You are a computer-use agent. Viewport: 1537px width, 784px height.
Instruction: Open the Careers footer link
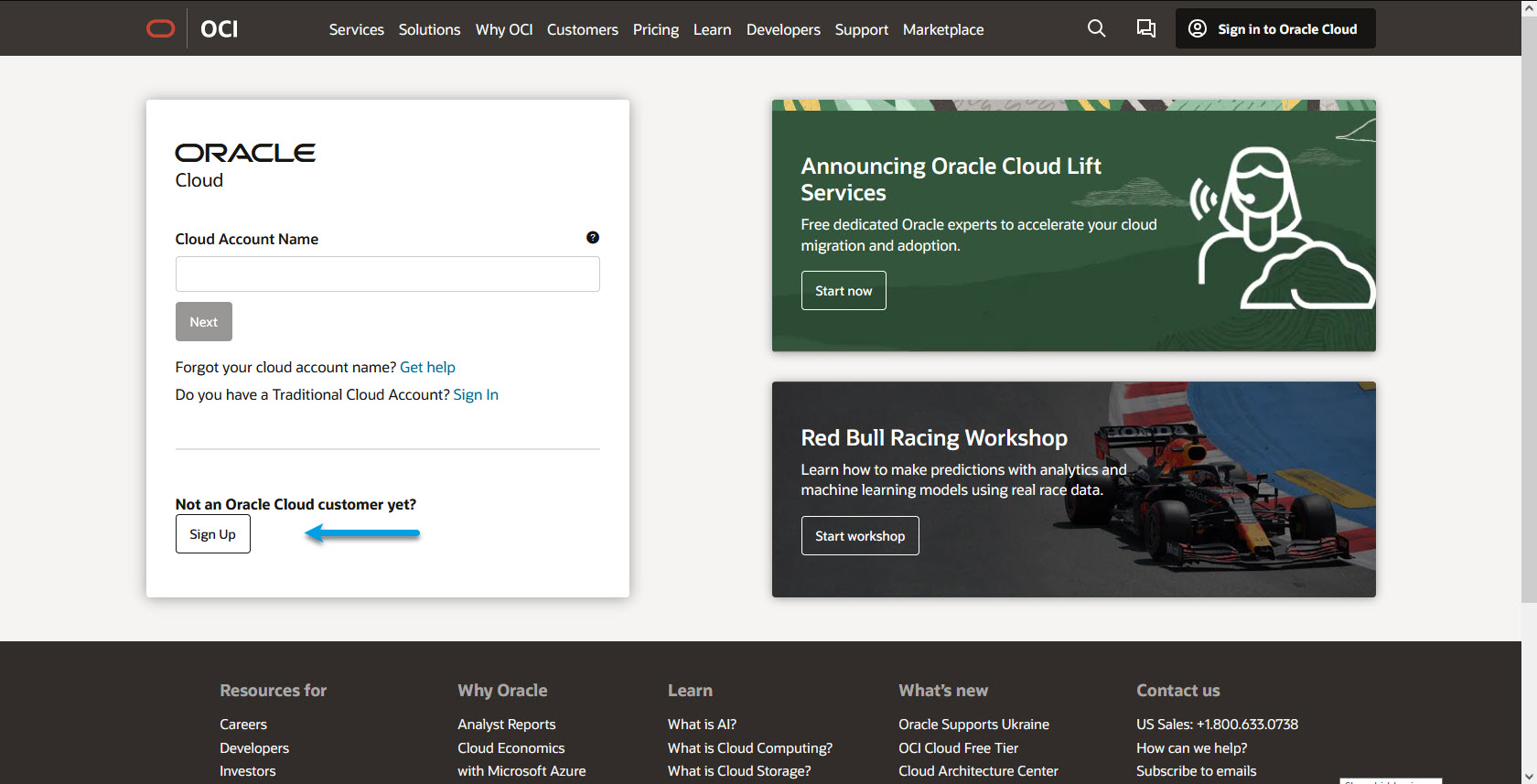[x=243, y=724]
